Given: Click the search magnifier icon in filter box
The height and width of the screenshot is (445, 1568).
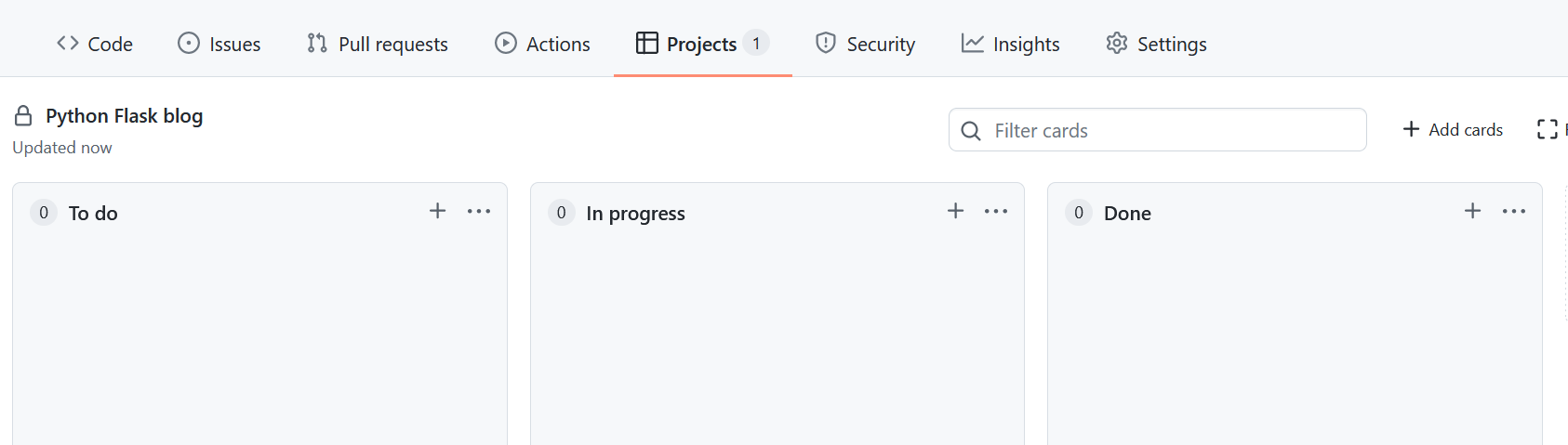Looking at the screenshot, I should click(971, 131).
